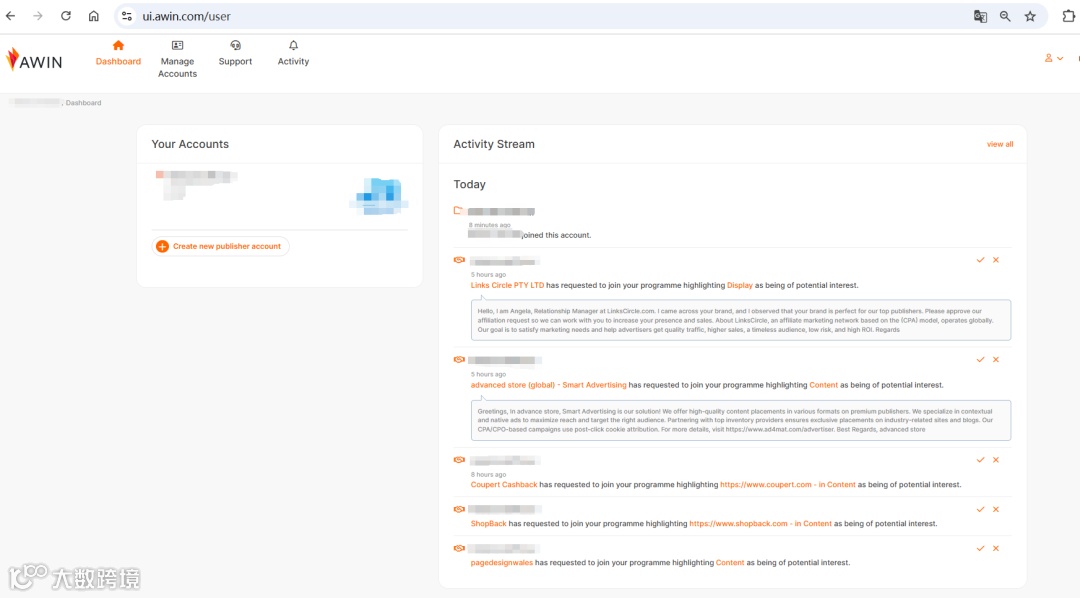Reject Links Circle PTY LTD request X
Screen dimensions: 1080x598
pyautogui.click(x=996, y=260)
